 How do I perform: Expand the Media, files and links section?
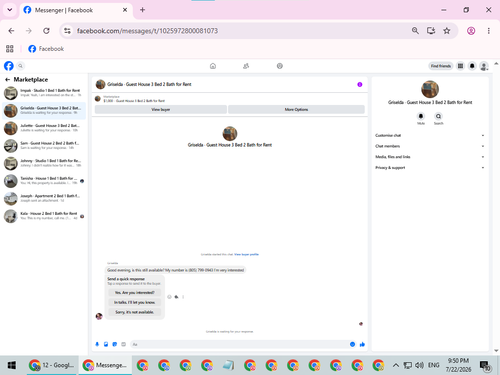pos(430,157)
